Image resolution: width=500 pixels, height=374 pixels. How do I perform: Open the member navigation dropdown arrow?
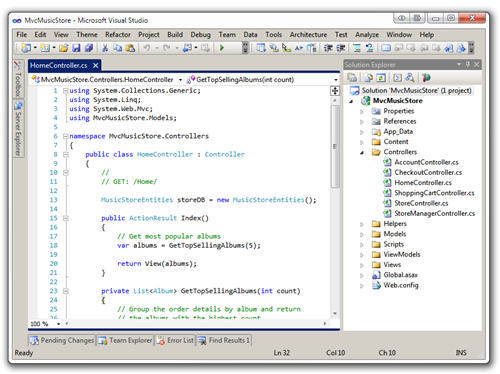(x=336, y=80)
